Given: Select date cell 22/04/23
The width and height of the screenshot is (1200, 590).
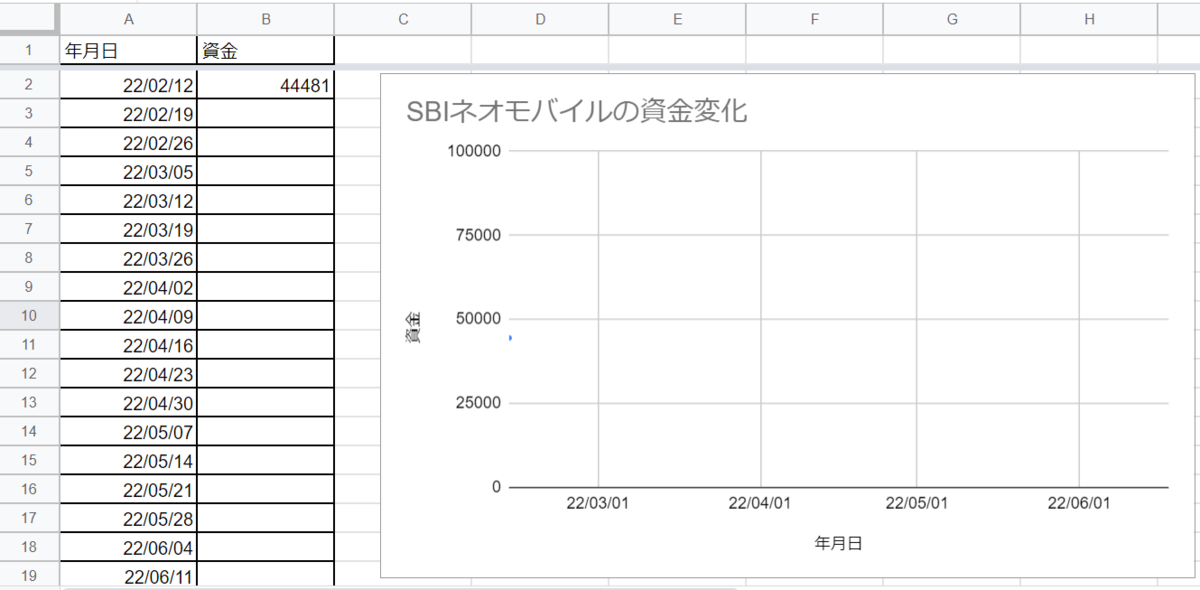Looking at the screenshot, I should (128, 375).
